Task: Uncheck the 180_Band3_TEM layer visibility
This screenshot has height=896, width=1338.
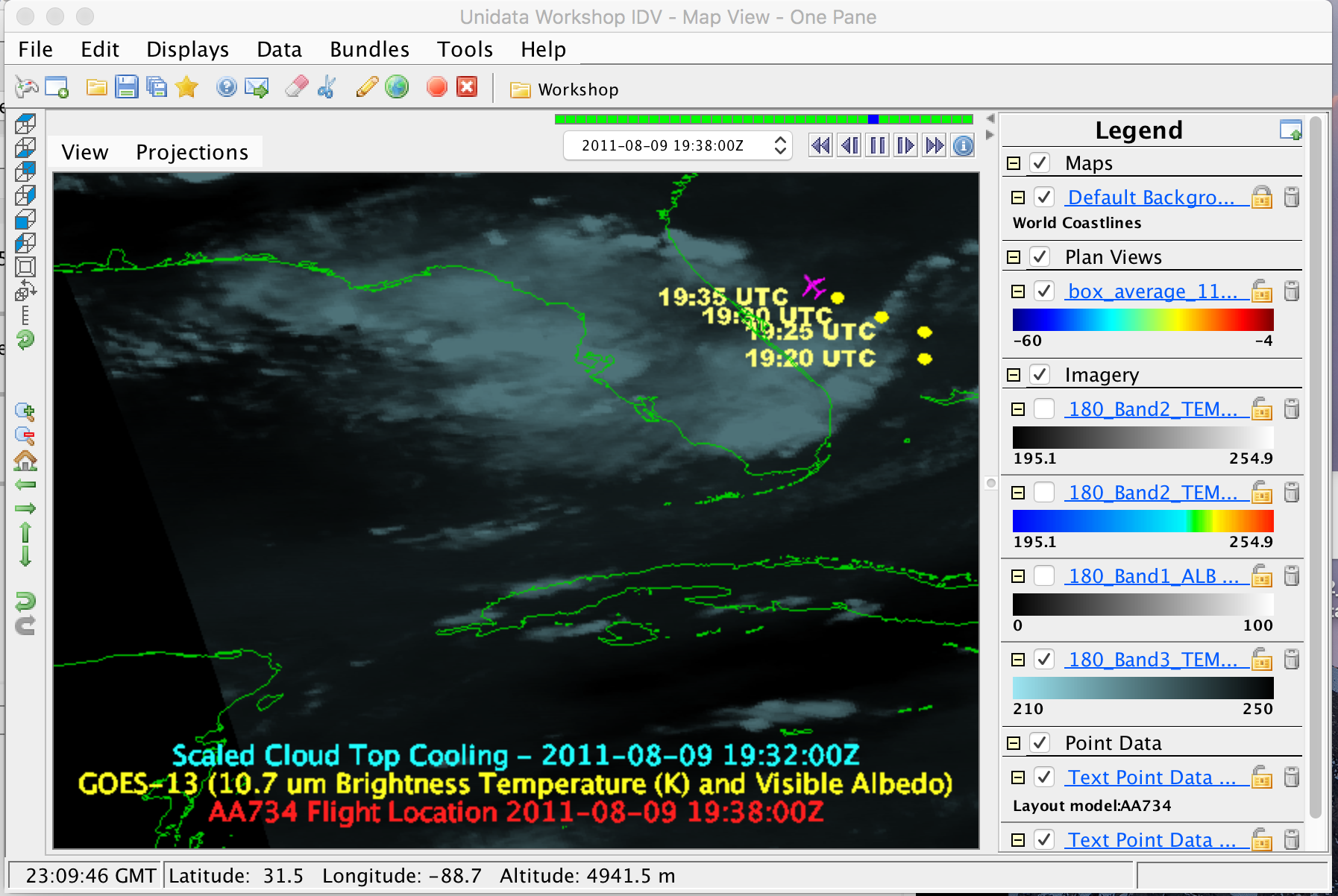Action: (1043, 660)
